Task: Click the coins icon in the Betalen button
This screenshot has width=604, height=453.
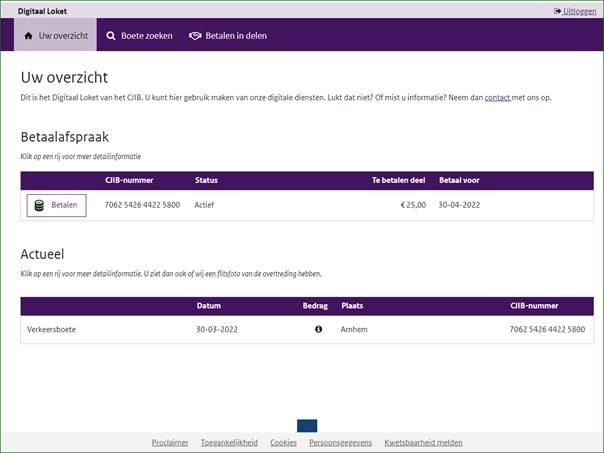Action: tap(39, 205)
